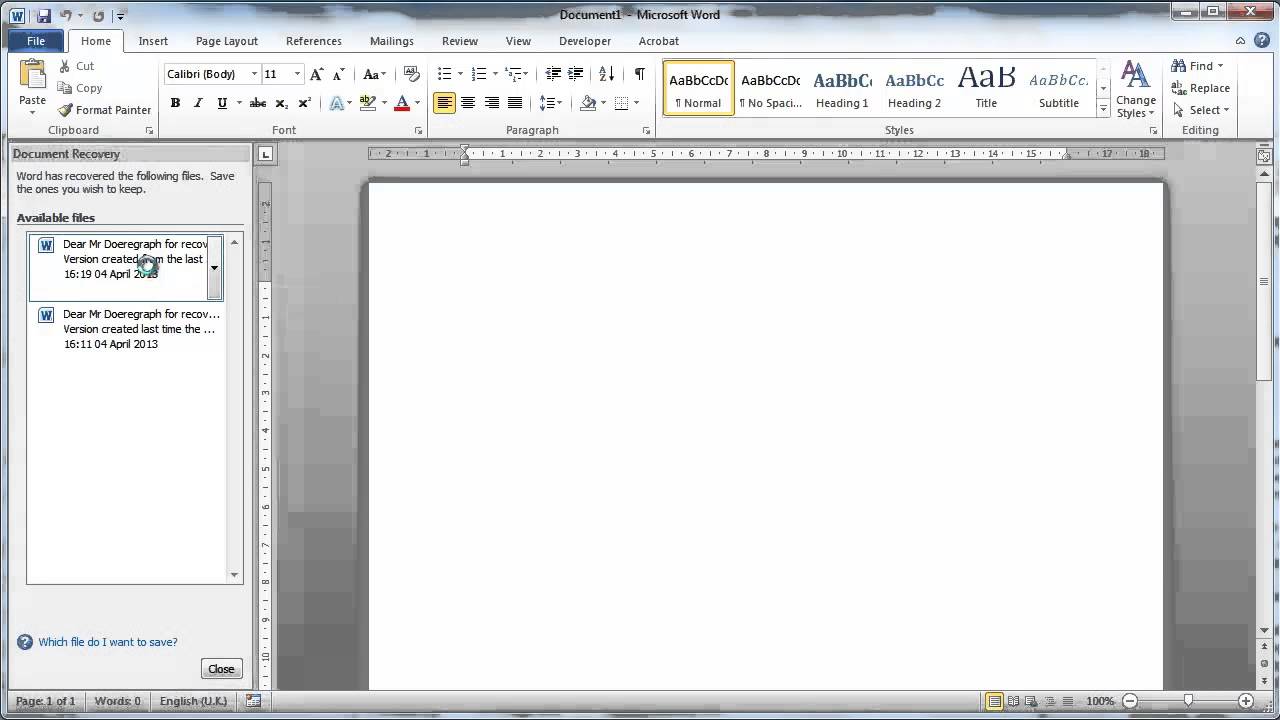The image size is (1280, 720).
Task: Expand the Styles gallery More arrow
Action: tap(1103, 107)
